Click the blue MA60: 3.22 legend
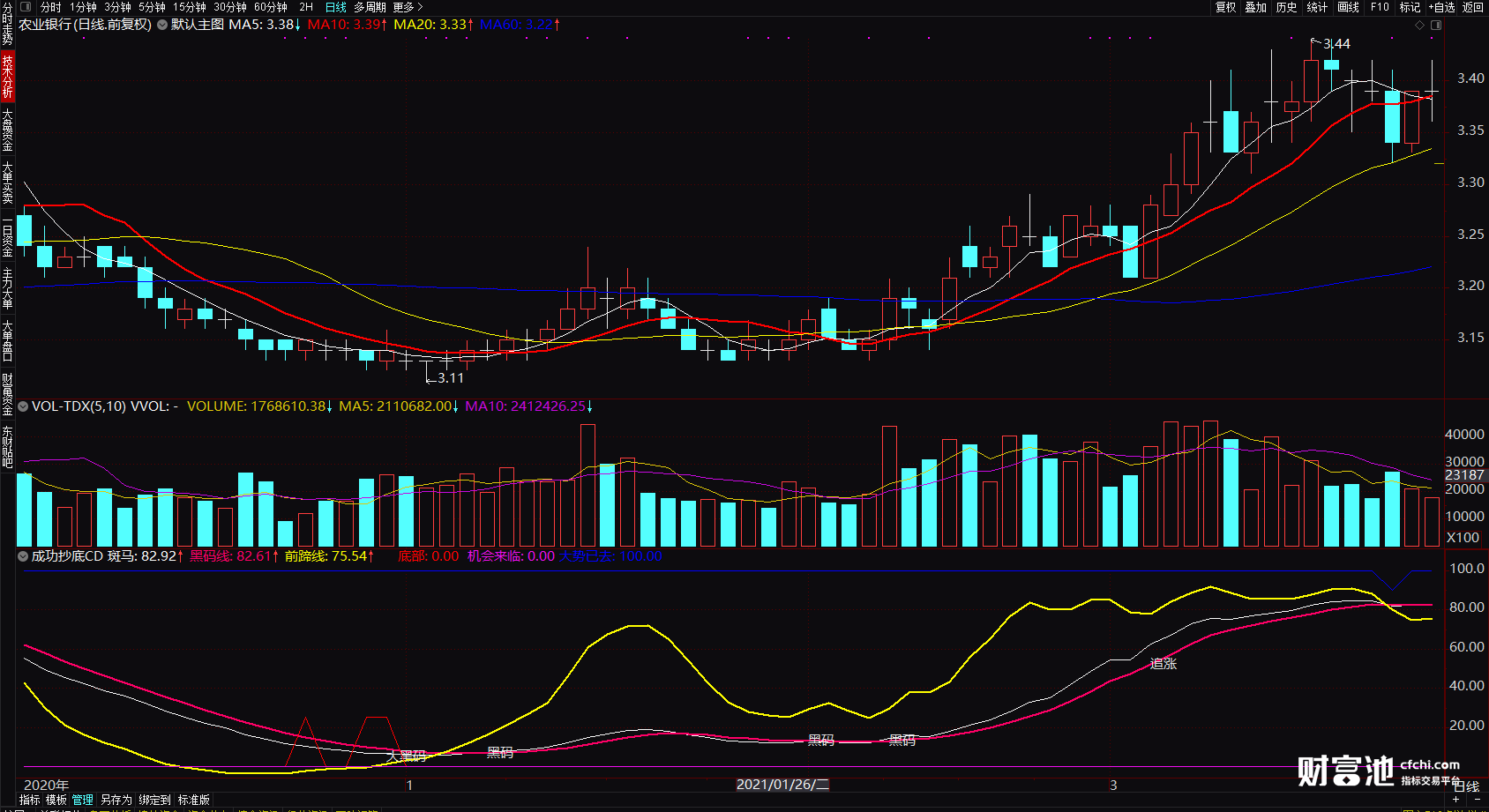Image resolution: width=1489 pixels, height=812 pixels. coord(520,25)
